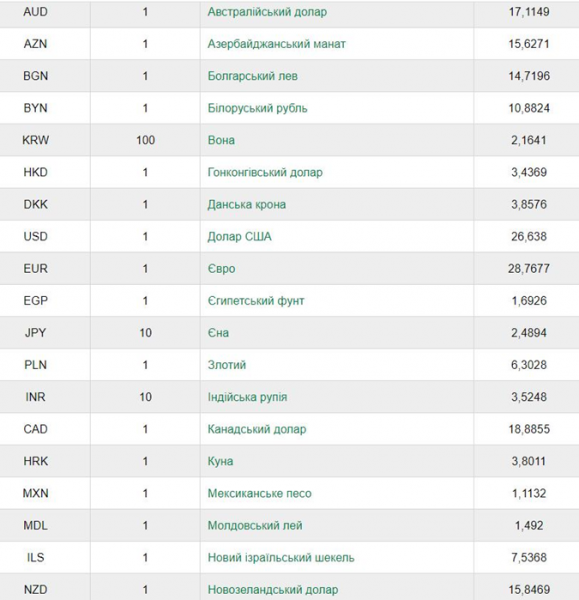Open the Євро currency link
This screenshot has width=579, height=600.
point(221,269)
